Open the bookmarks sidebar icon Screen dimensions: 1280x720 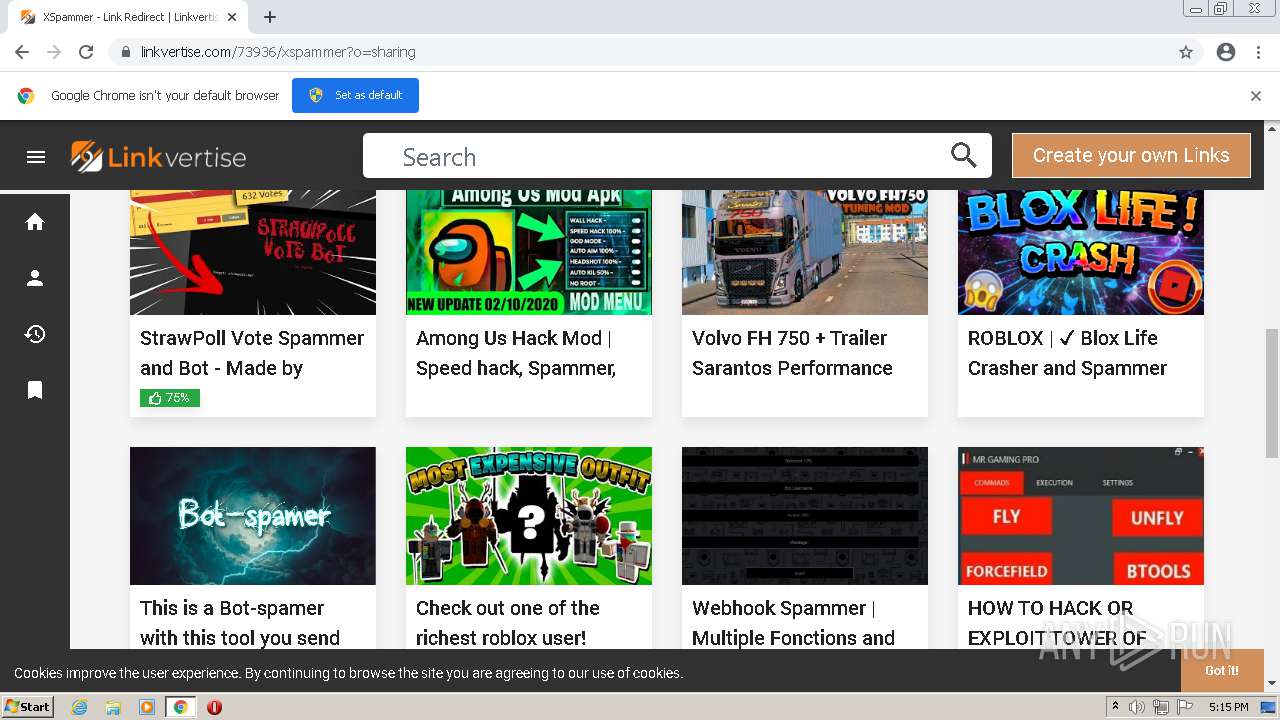click(x=35, y=390)
